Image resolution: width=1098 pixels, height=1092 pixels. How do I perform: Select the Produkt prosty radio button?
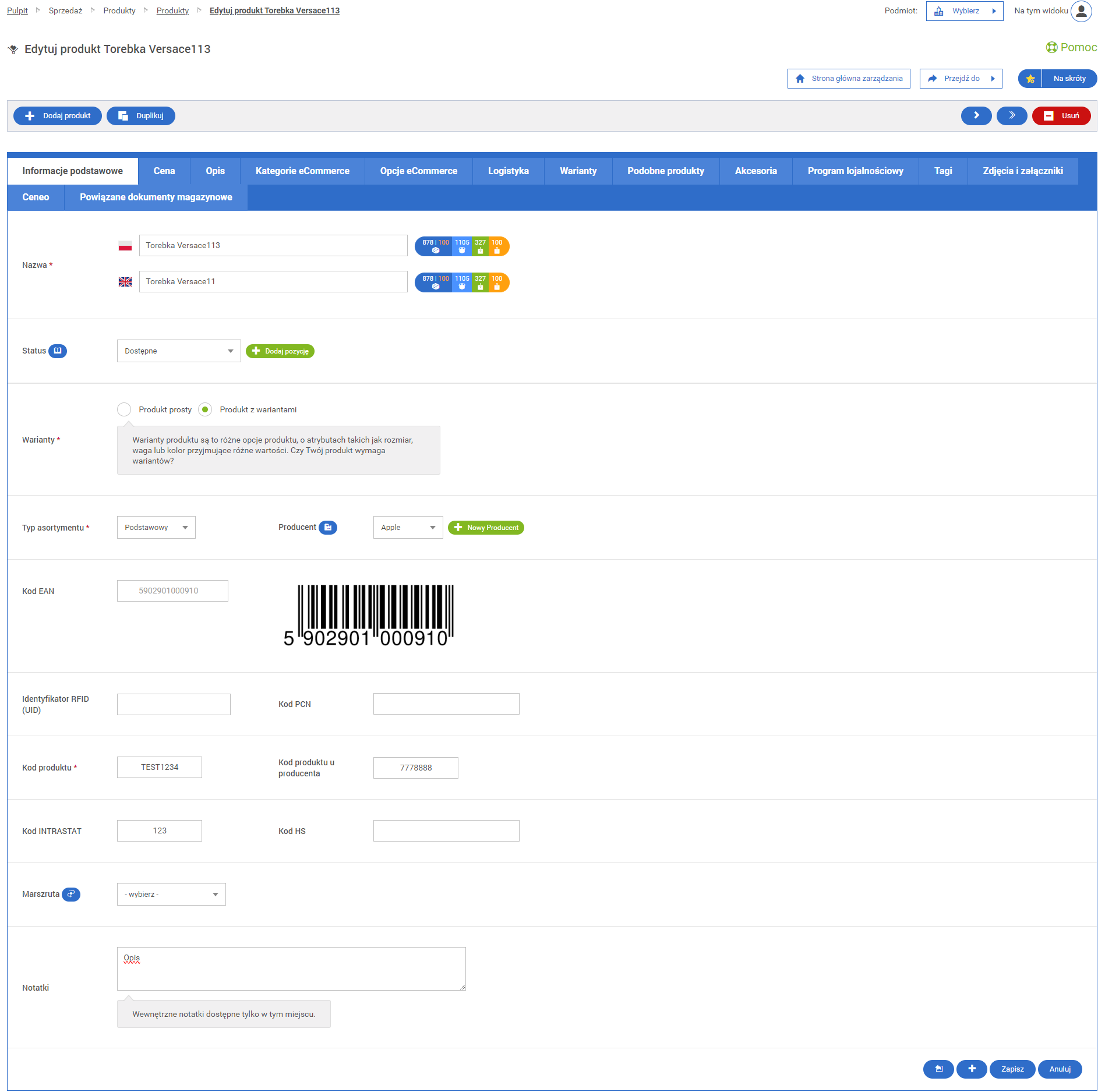[x=124, y=409]
